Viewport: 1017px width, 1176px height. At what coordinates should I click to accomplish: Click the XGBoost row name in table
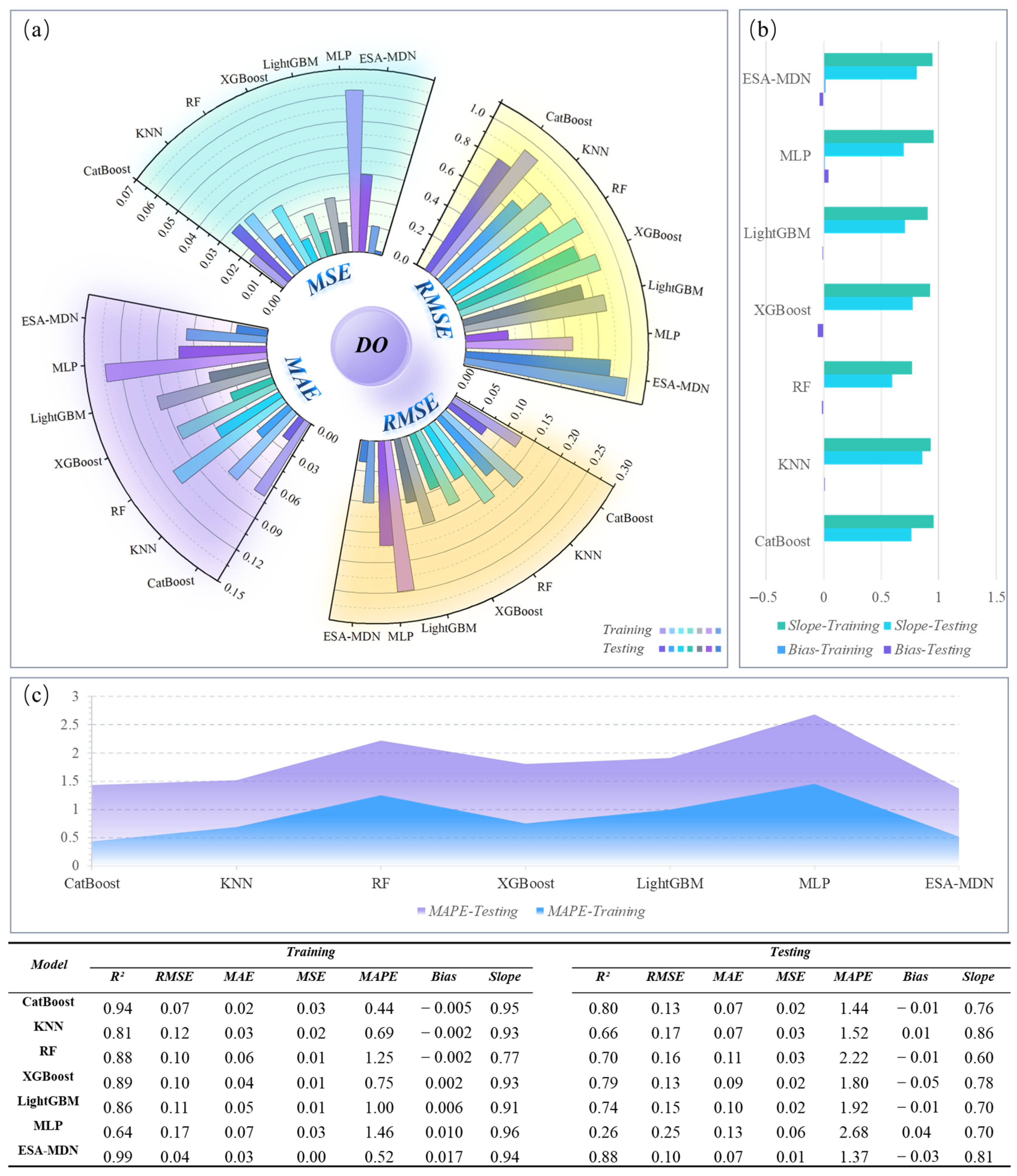(48, 1076)
